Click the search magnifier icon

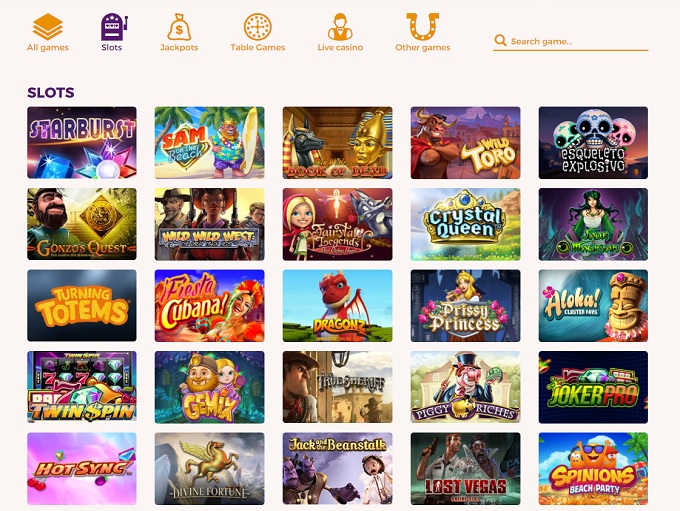500,41
